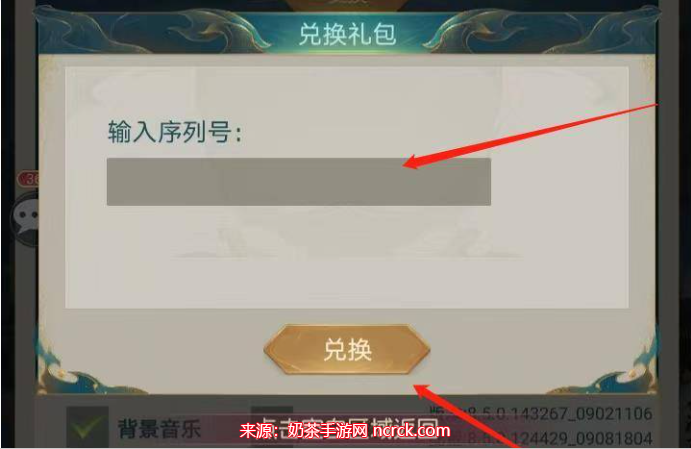This screenshot has width=691, height=449.
Task: Open the chat speech bubble icon
Action: (26, 218)
